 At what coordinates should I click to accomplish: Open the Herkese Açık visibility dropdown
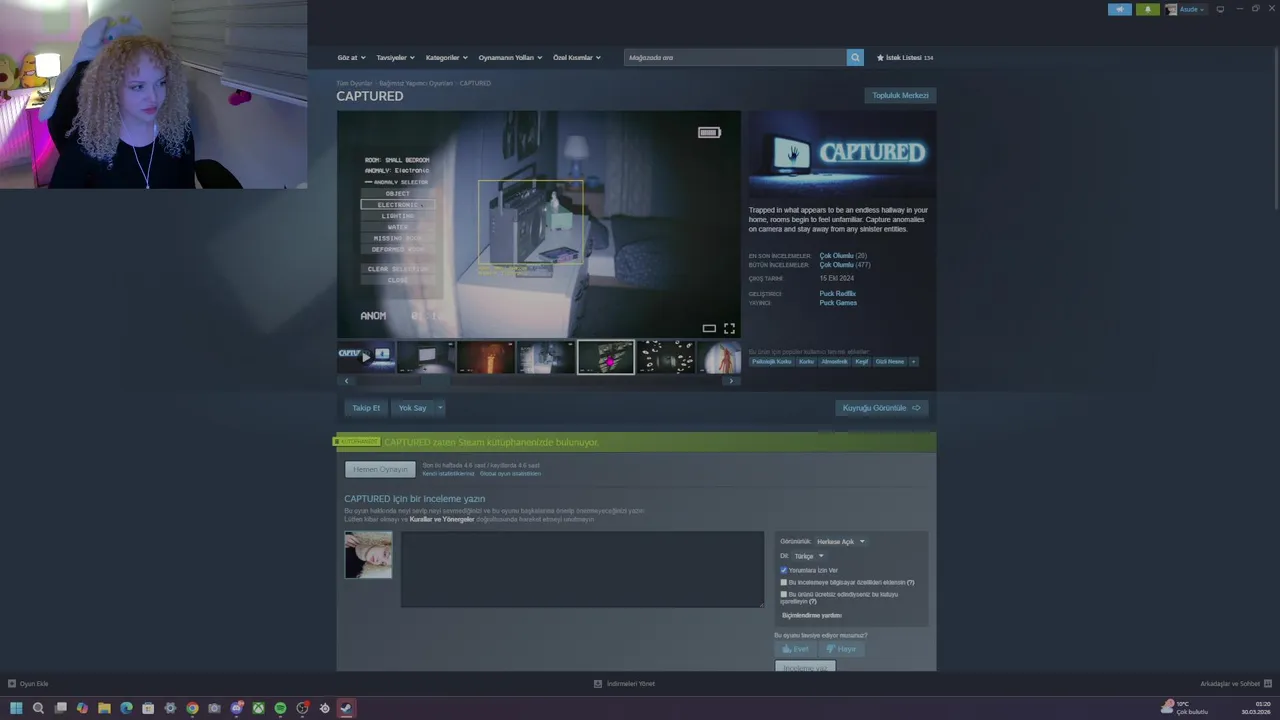click(840, 542)
